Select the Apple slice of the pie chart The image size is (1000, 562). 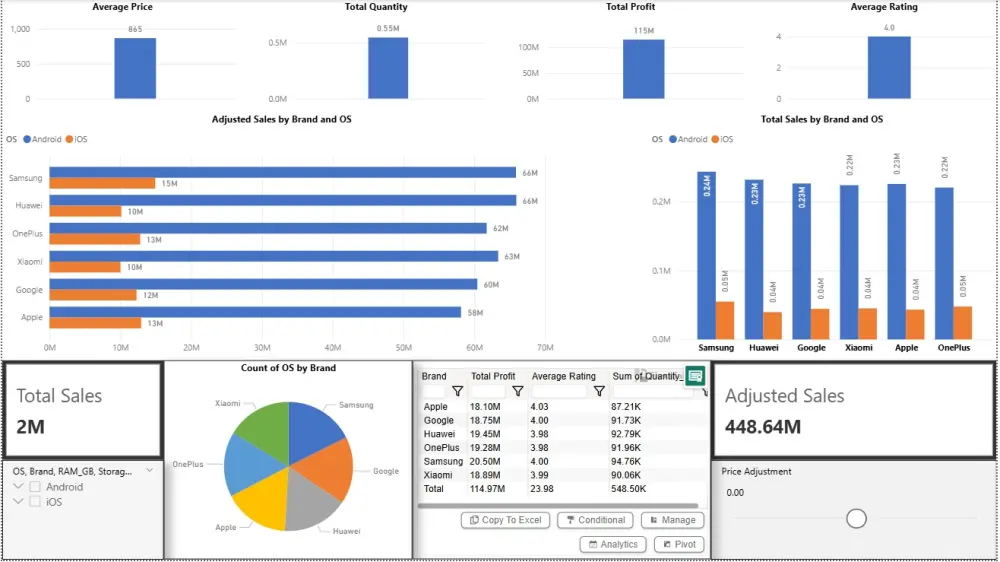pyautogui.click(x=263, y=503)
